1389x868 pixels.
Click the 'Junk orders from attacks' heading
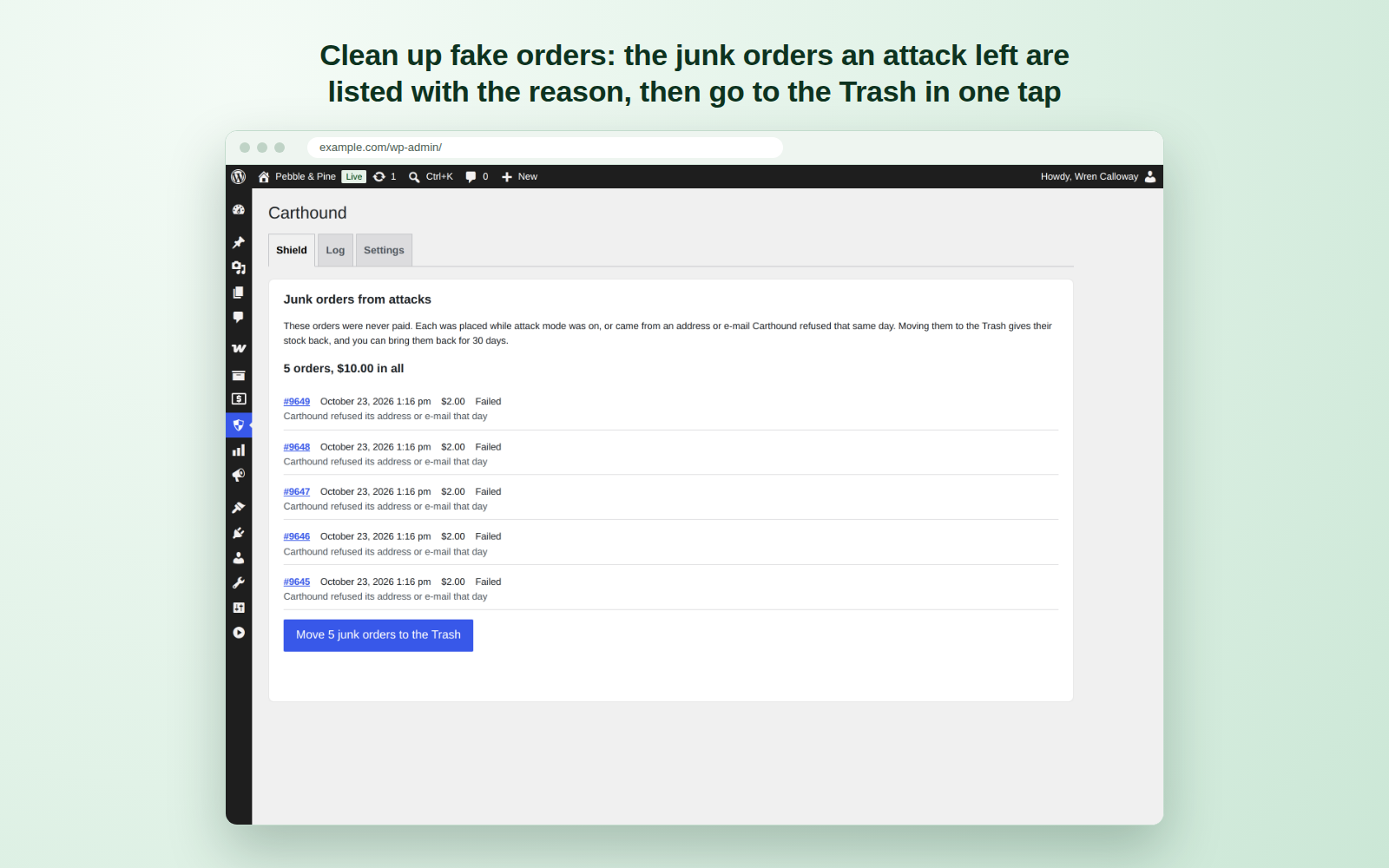tap(358, 299)
